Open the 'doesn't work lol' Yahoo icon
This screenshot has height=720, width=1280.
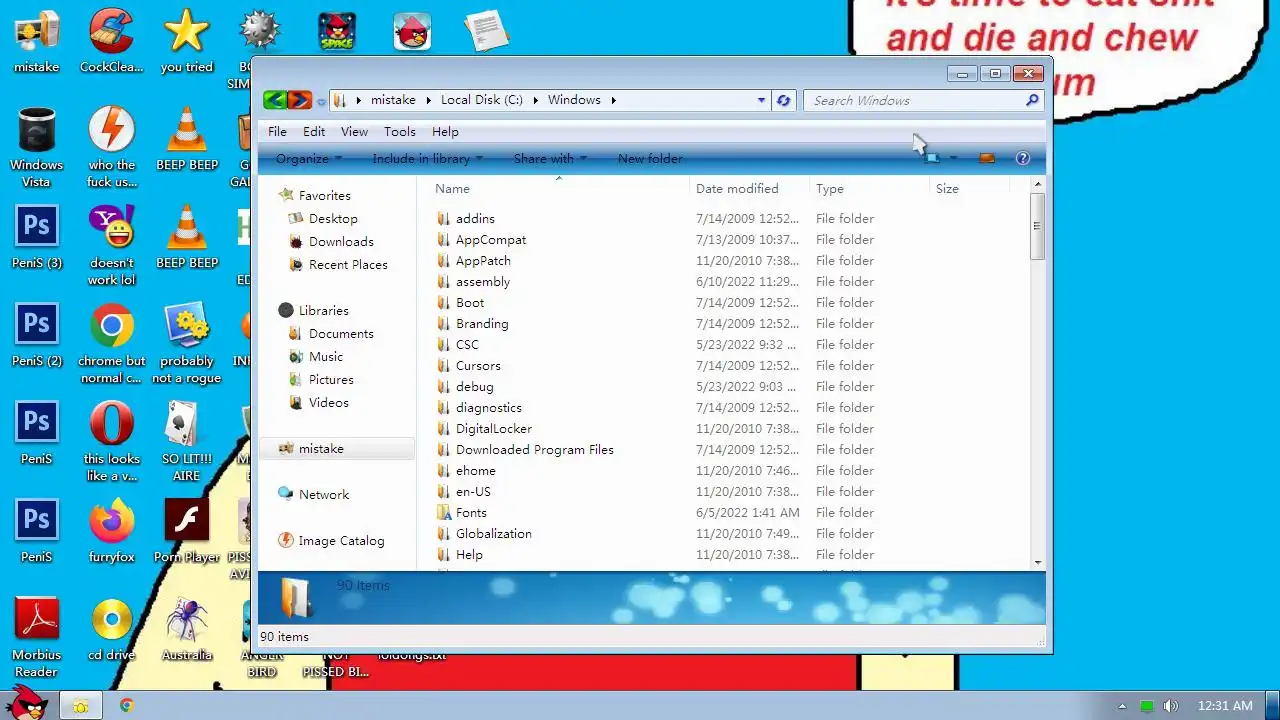pos(112,245)
